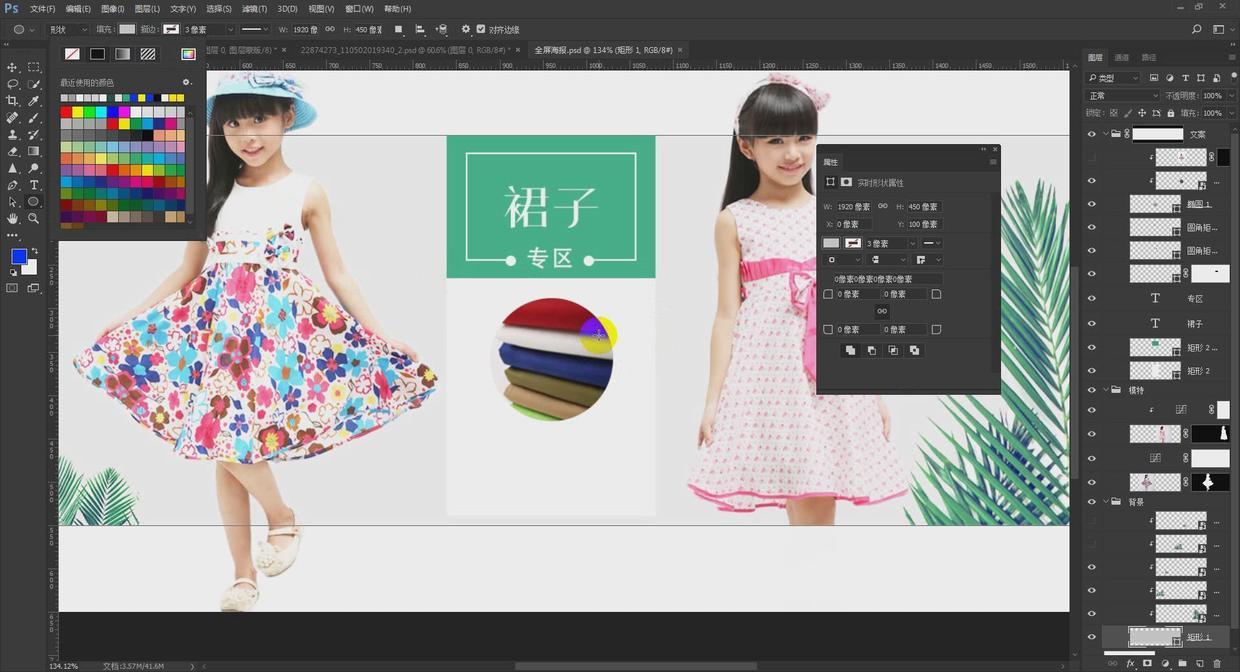
Task: Pick the red swatch in color grid
Action: point(66,112)
